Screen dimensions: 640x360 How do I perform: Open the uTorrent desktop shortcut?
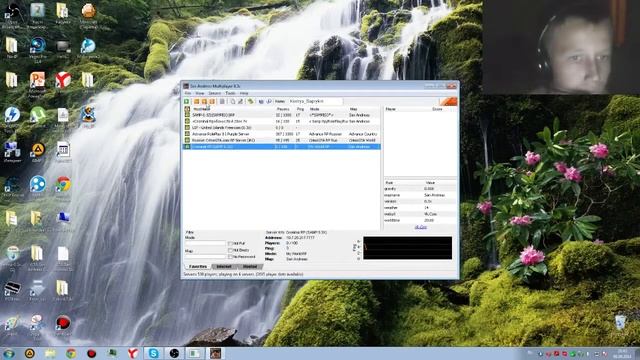pyautogui.click(x=38, y=117)
